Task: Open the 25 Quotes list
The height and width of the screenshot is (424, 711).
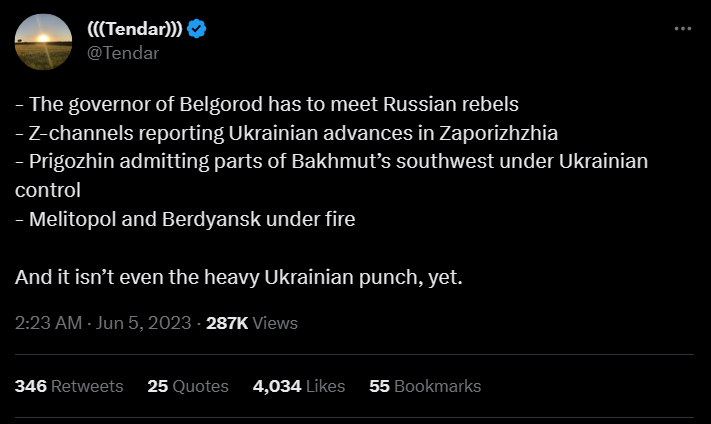Action: (187, 386)
